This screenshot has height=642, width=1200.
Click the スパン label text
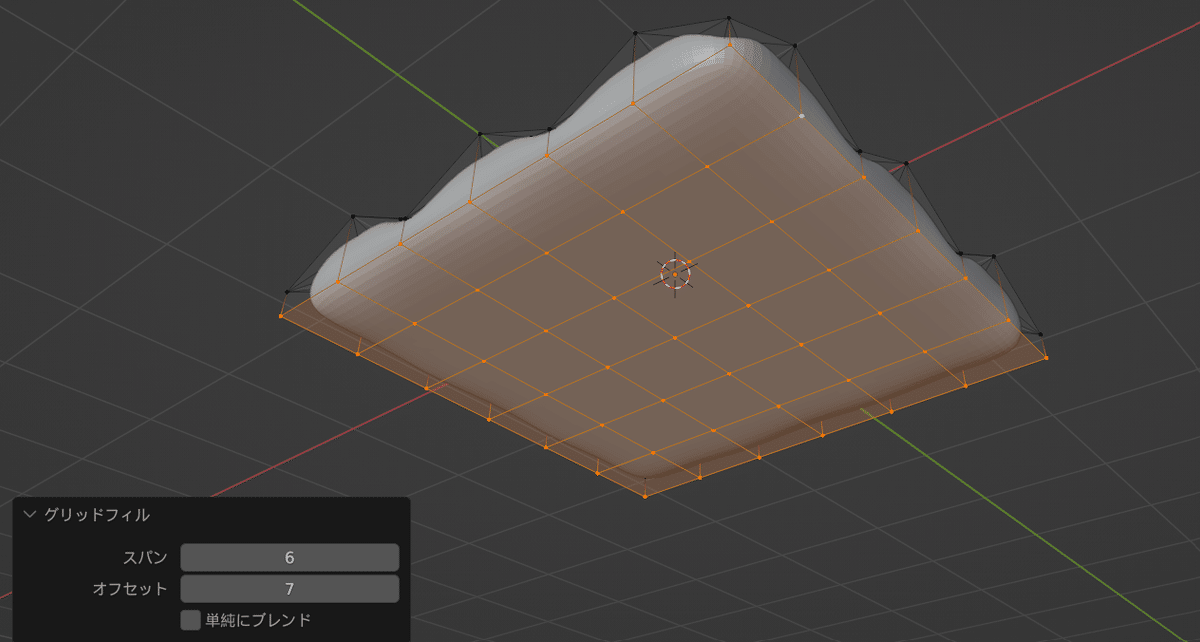tap(145, 558)
